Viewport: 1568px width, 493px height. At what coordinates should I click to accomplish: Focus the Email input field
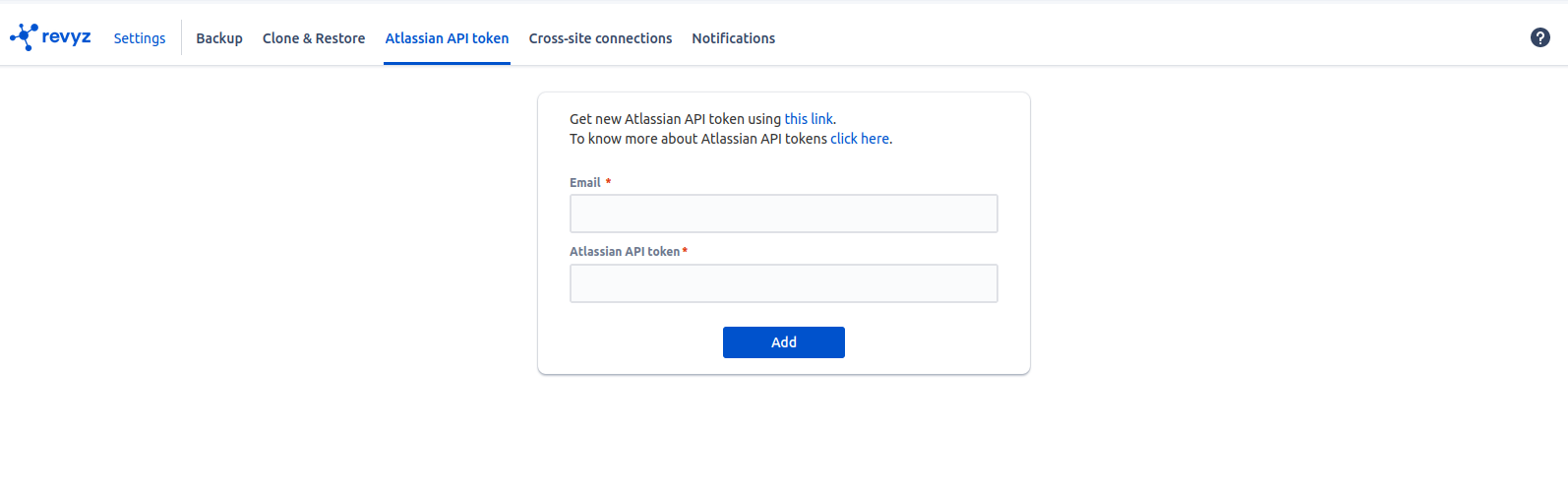(x=783, y=214)
